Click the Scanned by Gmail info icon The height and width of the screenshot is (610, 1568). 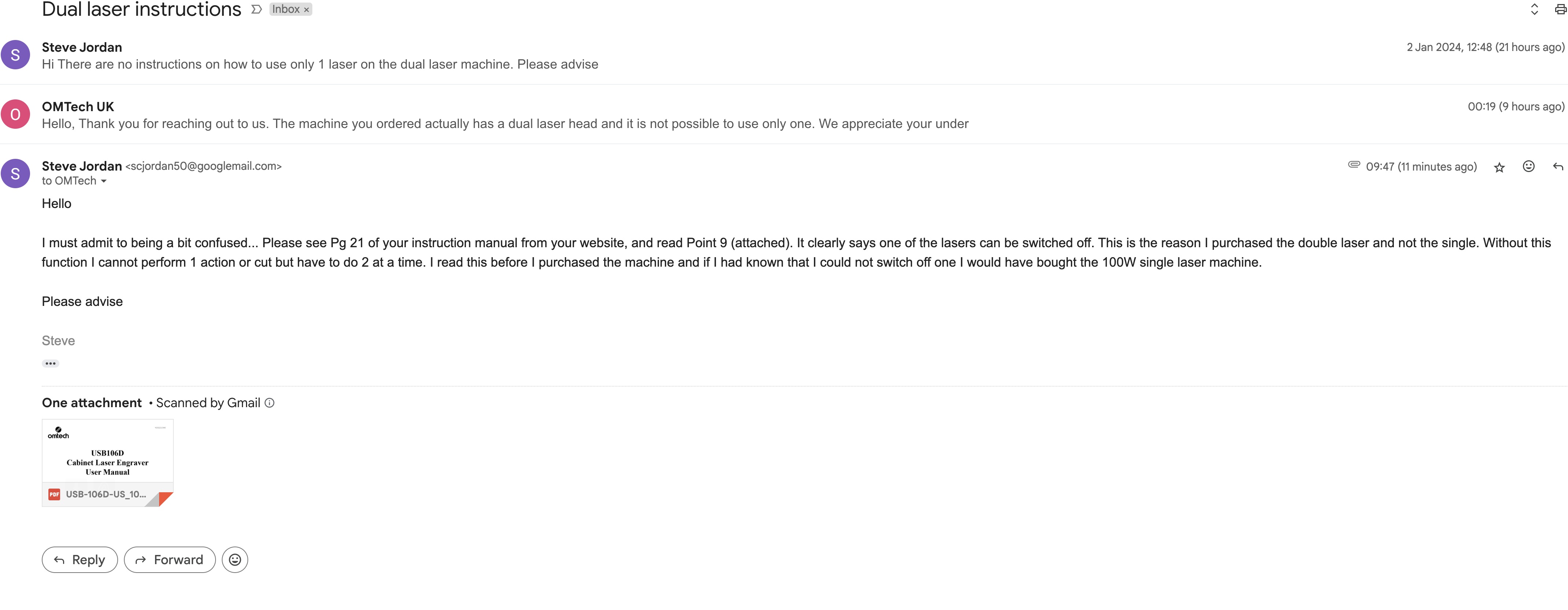coord(270,403)
